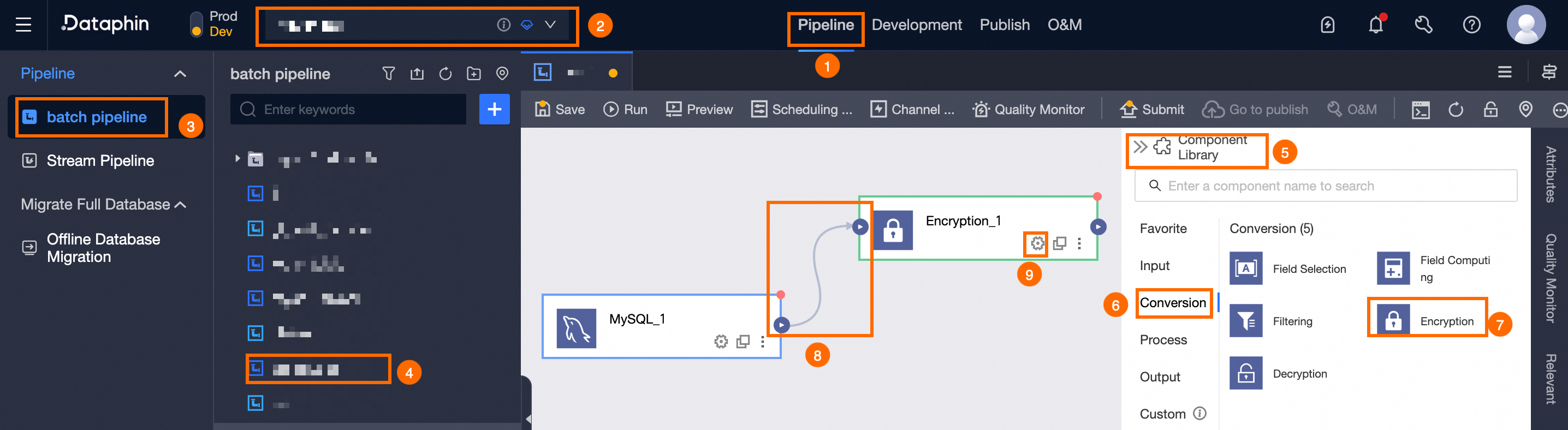Open the tab list menu icon
Image resolution: width=1568 pixels, height=430 pixels.
1505,73
